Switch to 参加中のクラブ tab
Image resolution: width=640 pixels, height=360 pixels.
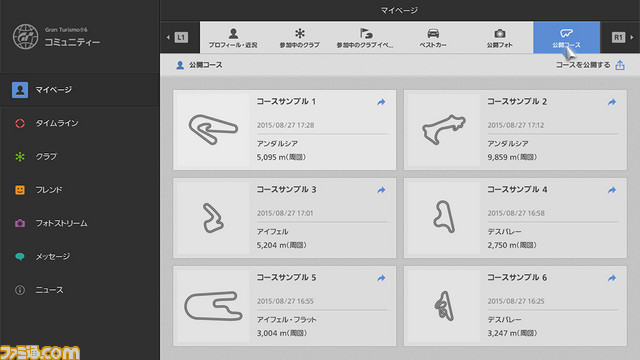(x=300, y=38)
